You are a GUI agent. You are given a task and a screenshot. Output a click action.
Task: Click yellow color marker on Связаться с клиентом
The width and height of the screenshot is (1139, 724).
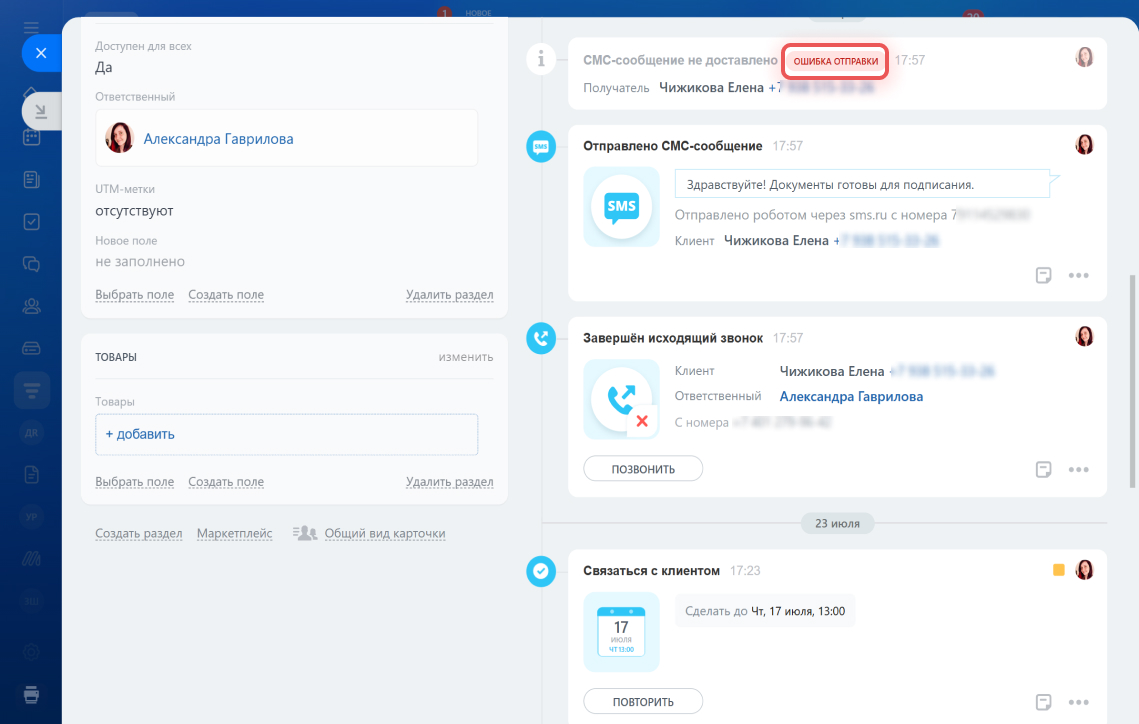(1058, 570)
